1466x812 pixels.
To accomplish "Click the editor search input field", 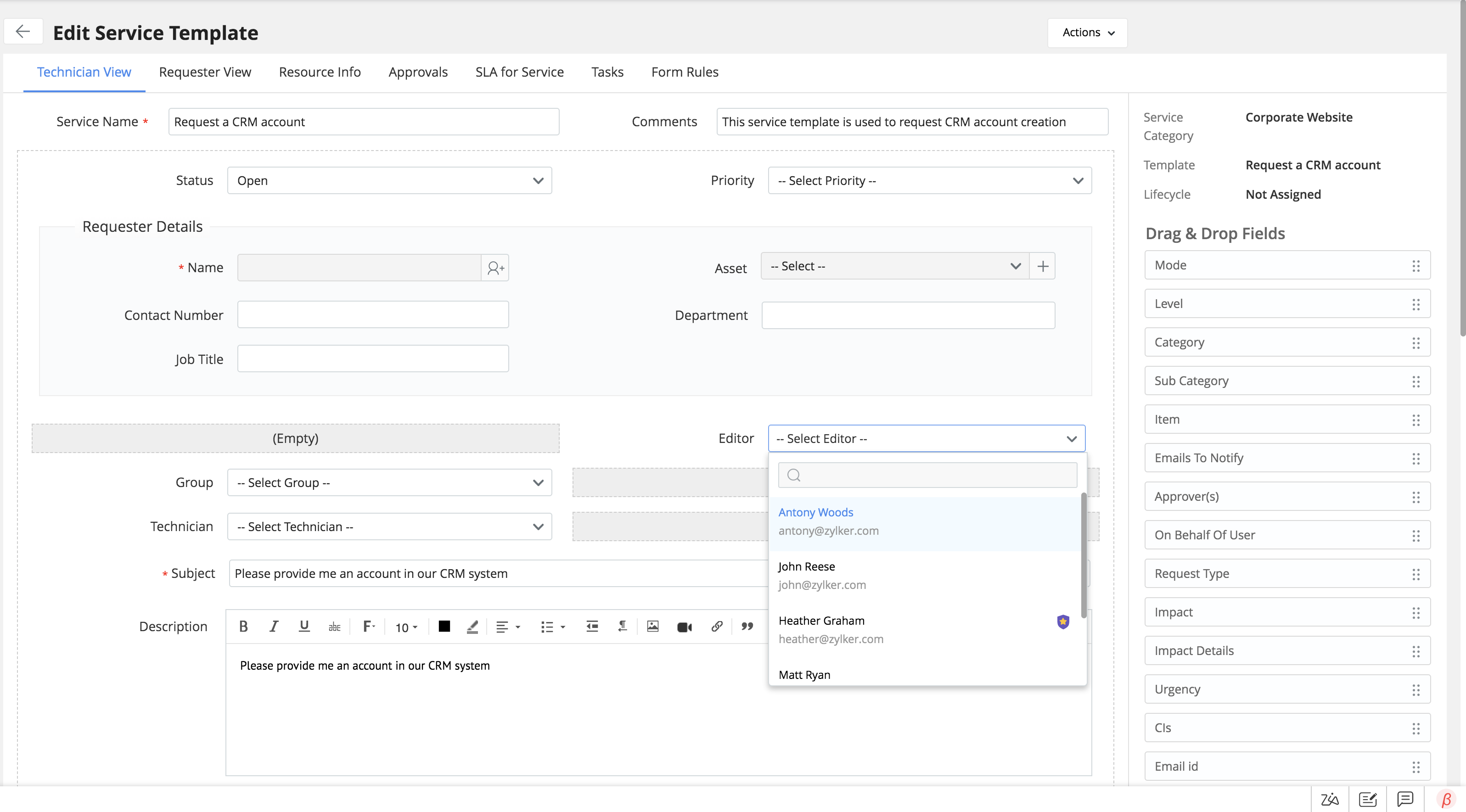I will click(927, 475).
